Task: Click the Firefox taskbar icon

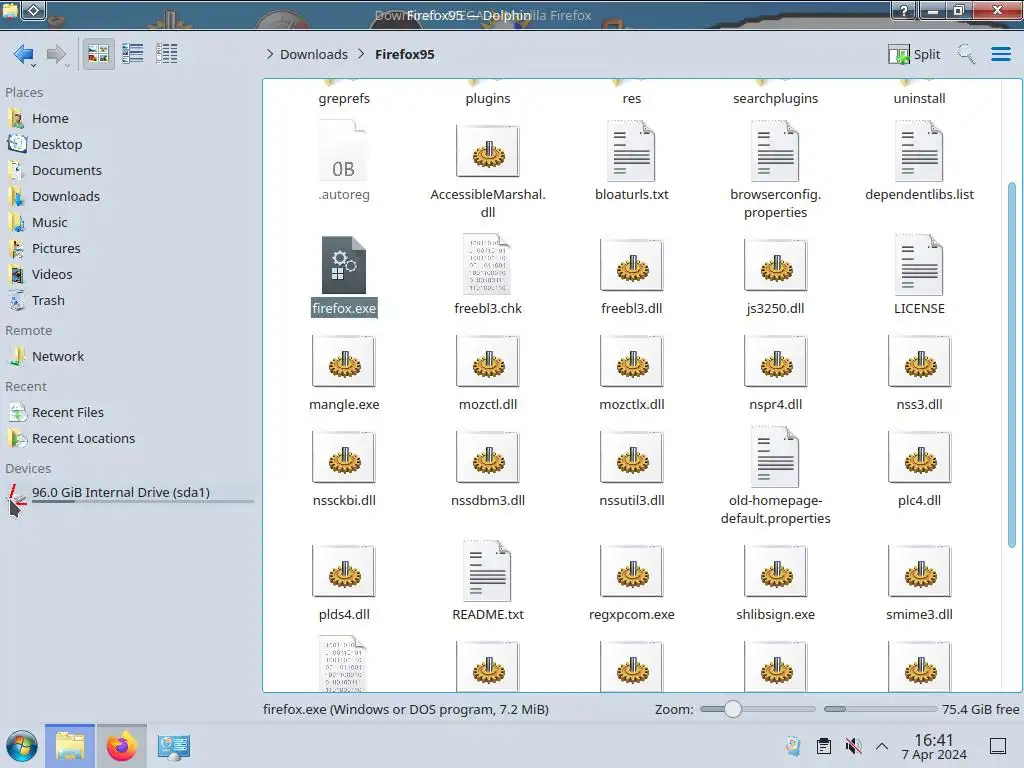Action: click(121, 746)
